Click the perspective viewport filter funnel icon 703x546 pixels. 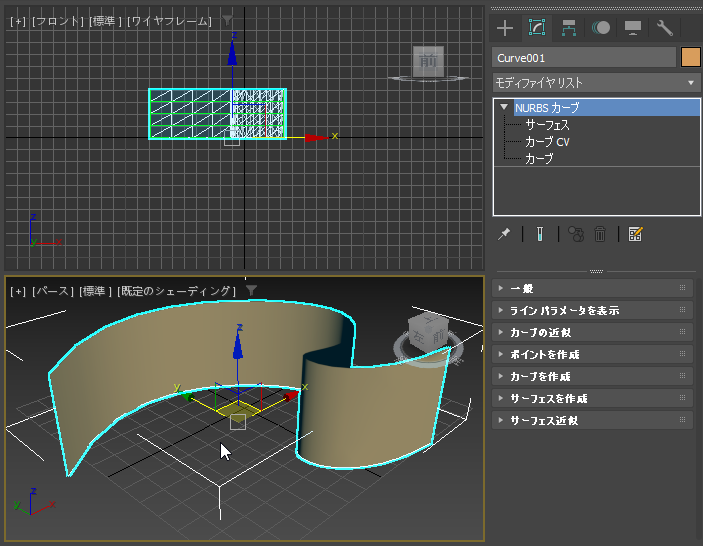(x=252, y=290)
